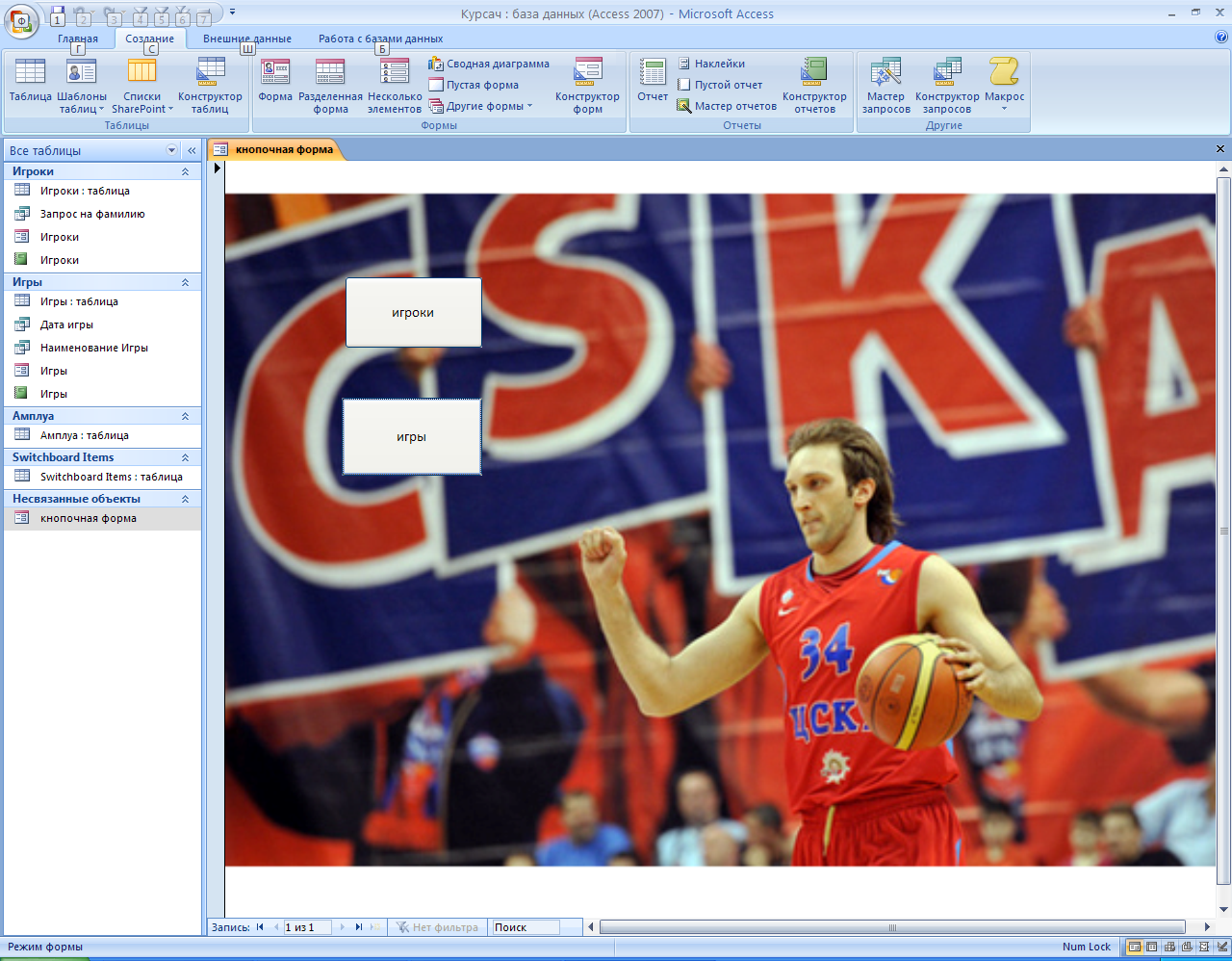
Task: Open Конструктор отчетов
Action: pos(814,85)
